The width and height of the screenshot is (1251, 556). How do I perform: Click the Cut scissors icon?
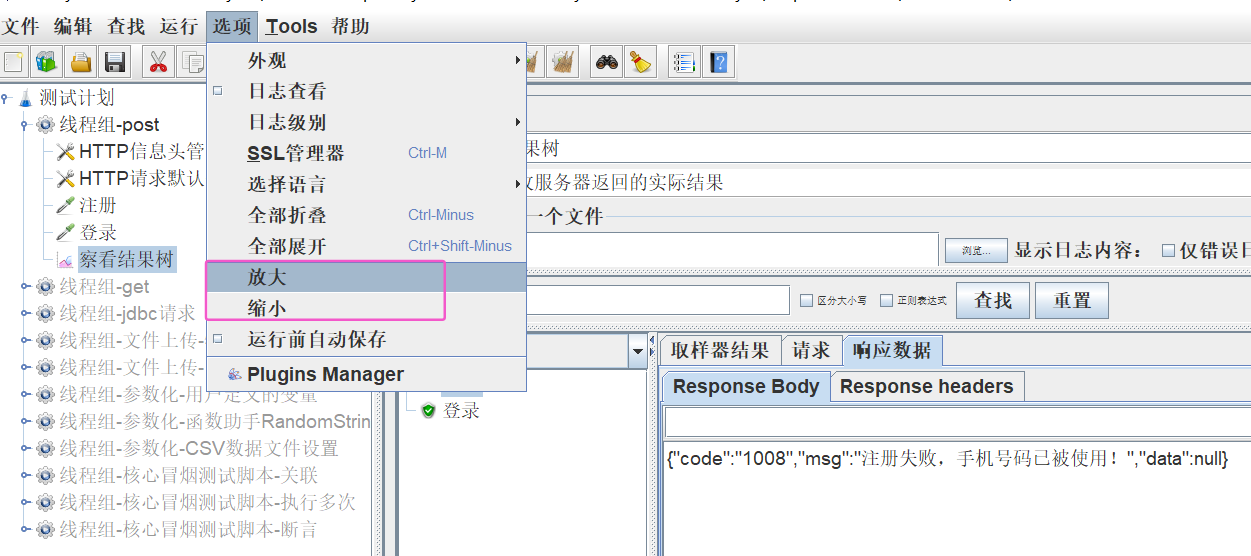pyautogui.click(x=157, y=63)
